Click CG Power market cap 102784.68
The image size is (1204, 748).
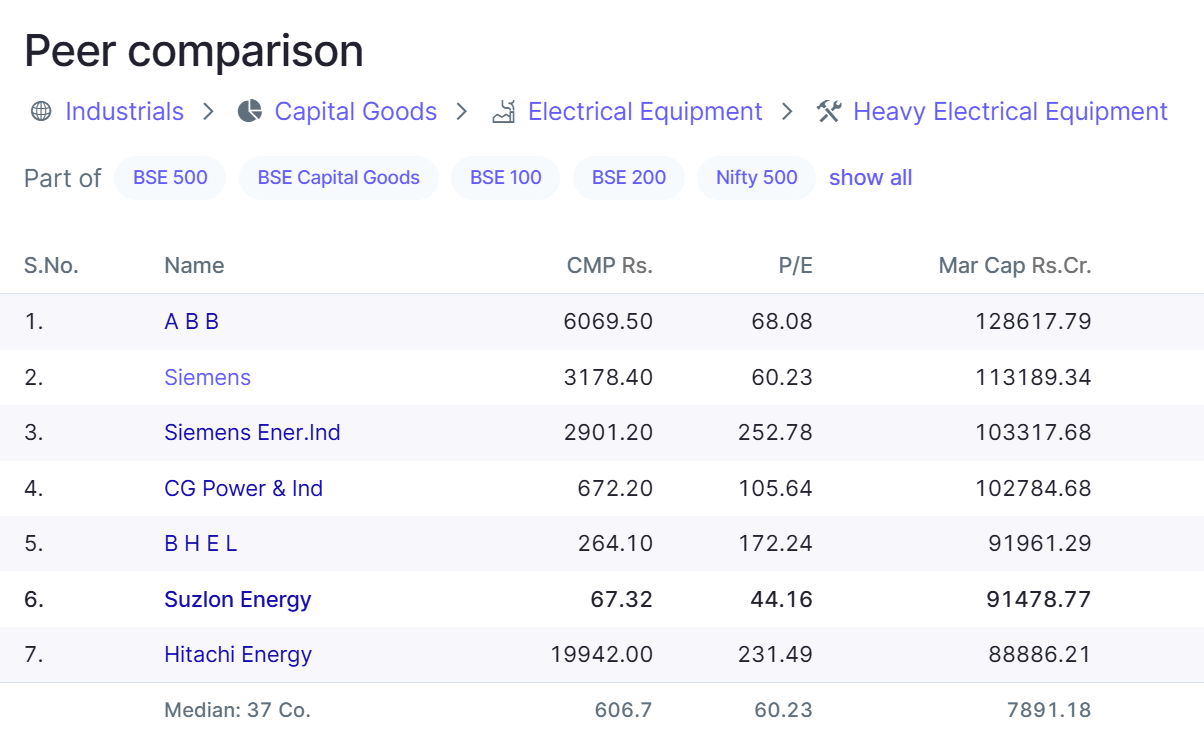1033,489
